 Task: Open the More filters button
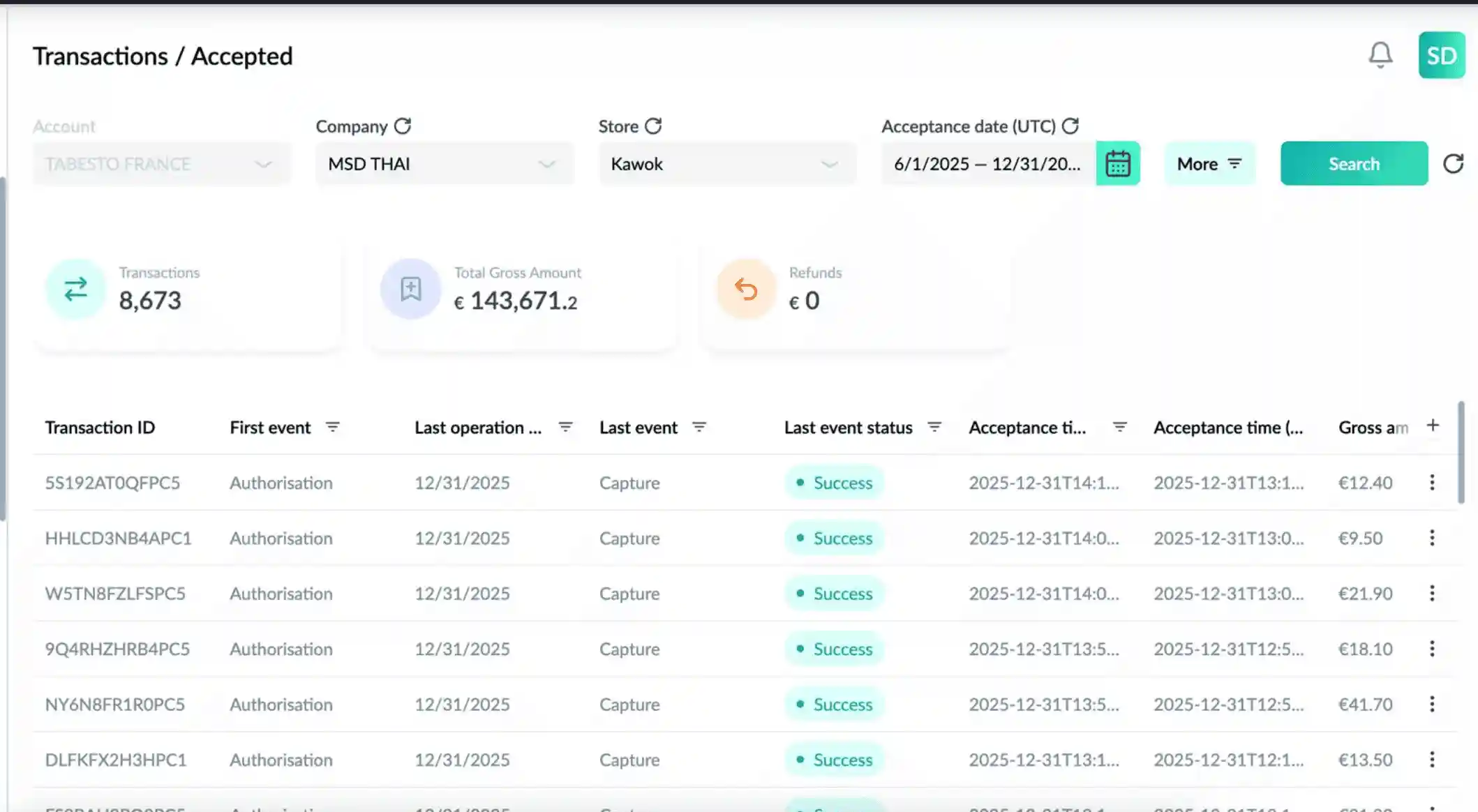coord(1209,164)
